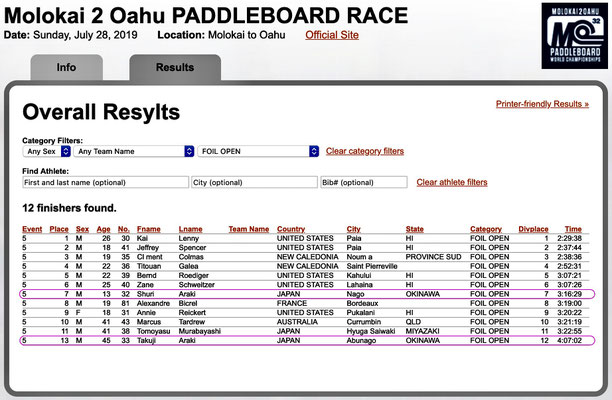Click last name Tardrew

192,322
